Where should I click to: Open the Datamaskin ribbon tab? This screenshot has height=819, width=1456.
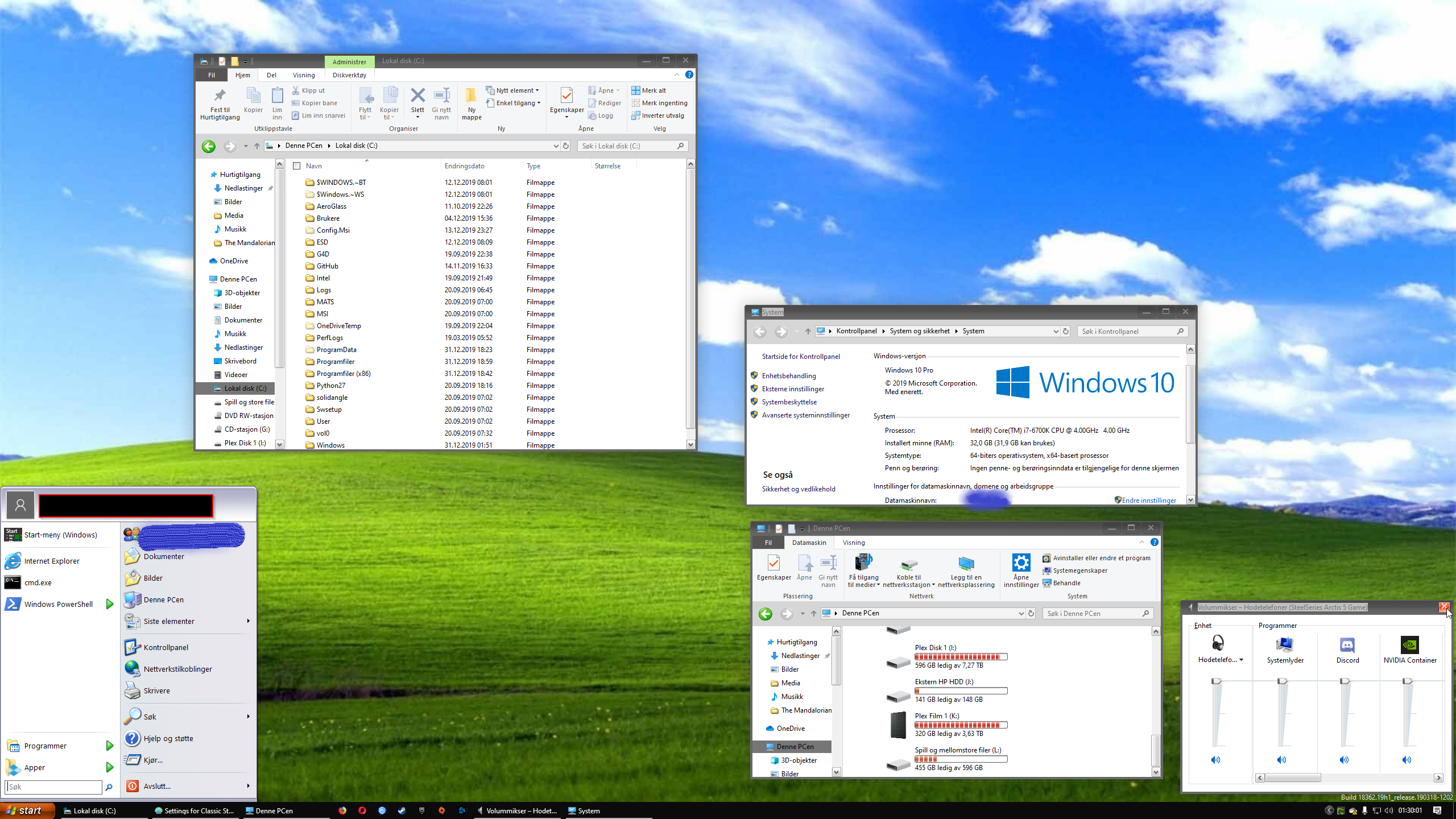pyautogui.click(x=809, y=543)
